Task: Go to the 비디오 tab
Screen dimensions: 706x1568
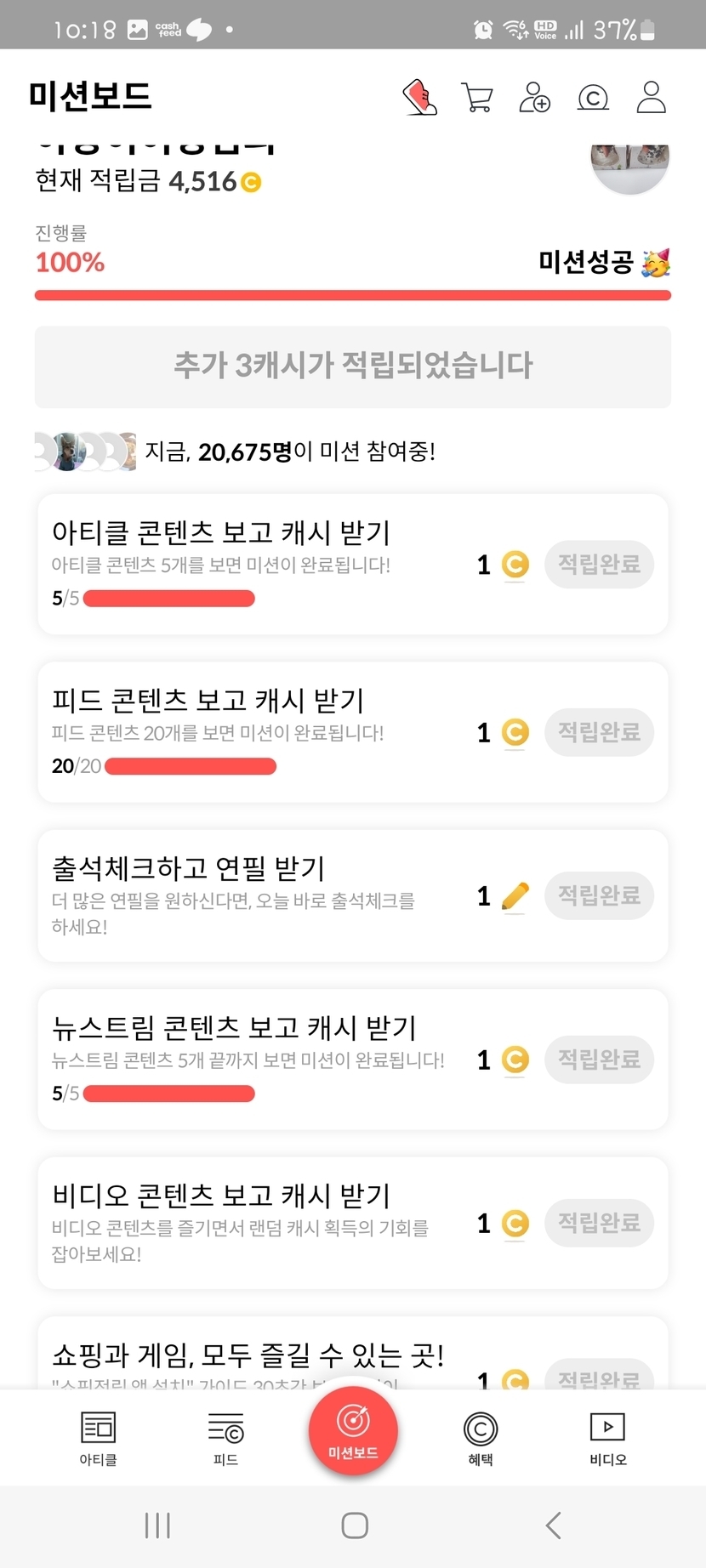Action: pyautogui.click(x=607, y=1439)
